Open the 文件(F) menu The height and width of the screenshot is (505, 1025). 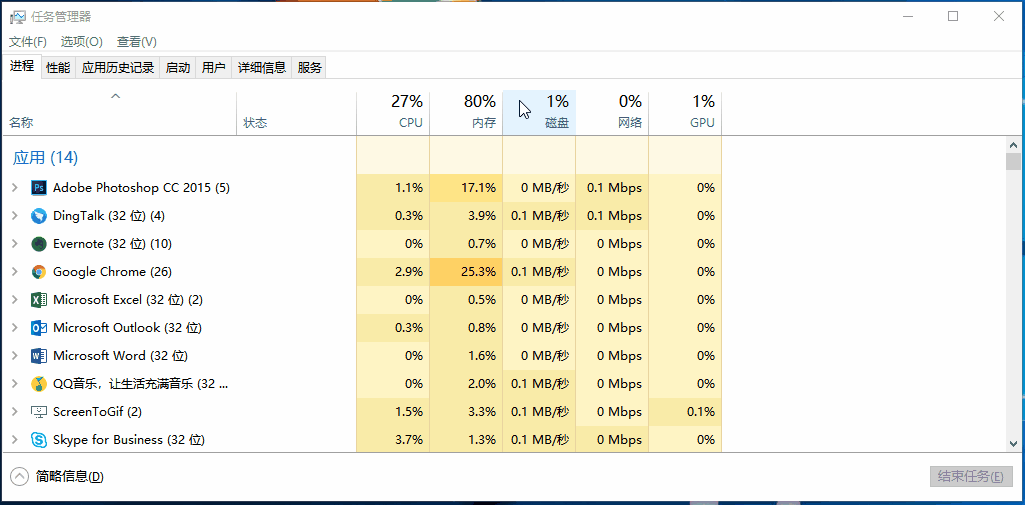coord(28,42)
